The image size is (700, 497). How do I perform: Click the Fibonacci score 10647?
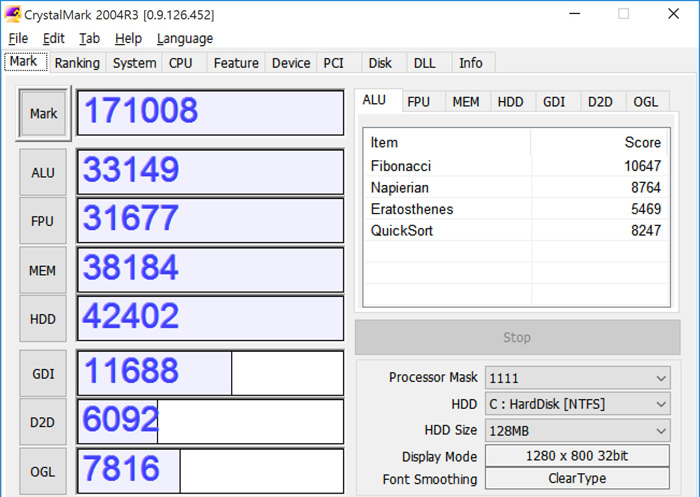point(642,166)
